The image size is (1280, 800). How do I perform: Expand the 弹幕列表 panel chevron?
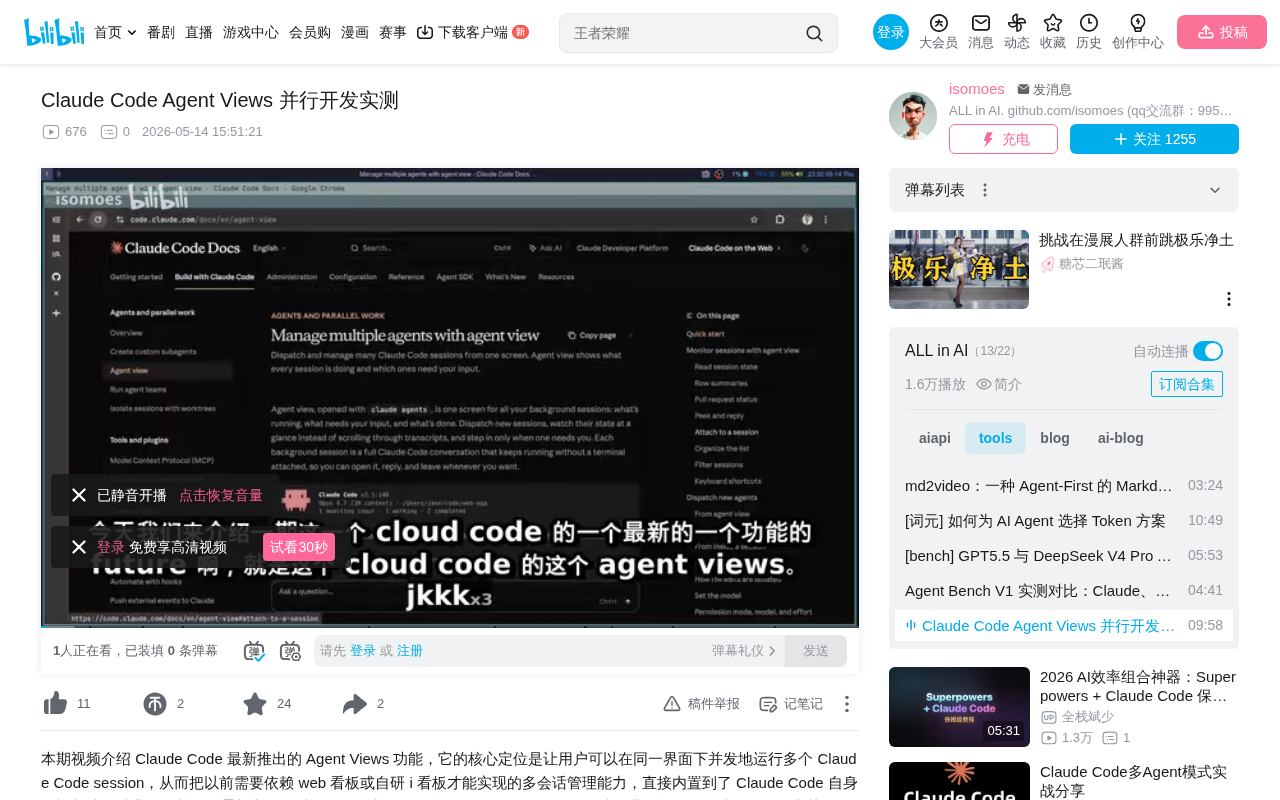(x=1215, y=190)
